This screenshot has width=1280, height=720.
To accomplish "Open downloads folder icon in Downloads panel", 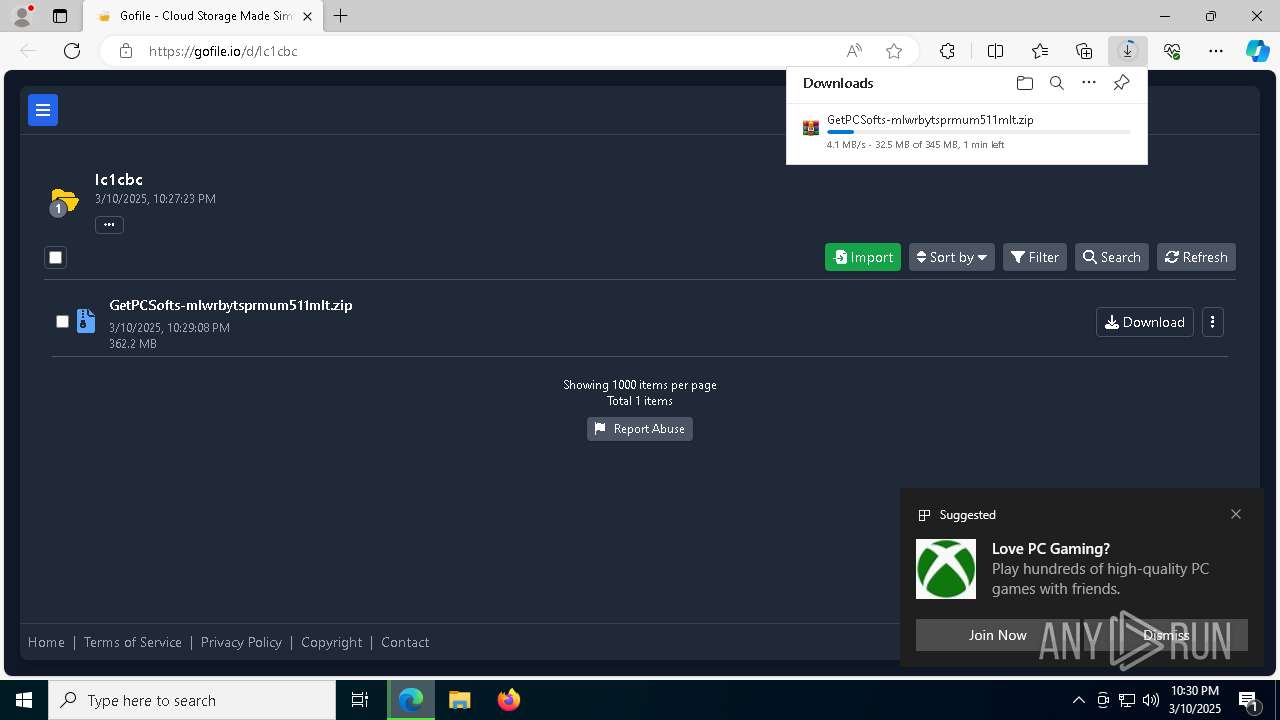I will 1024,83.
